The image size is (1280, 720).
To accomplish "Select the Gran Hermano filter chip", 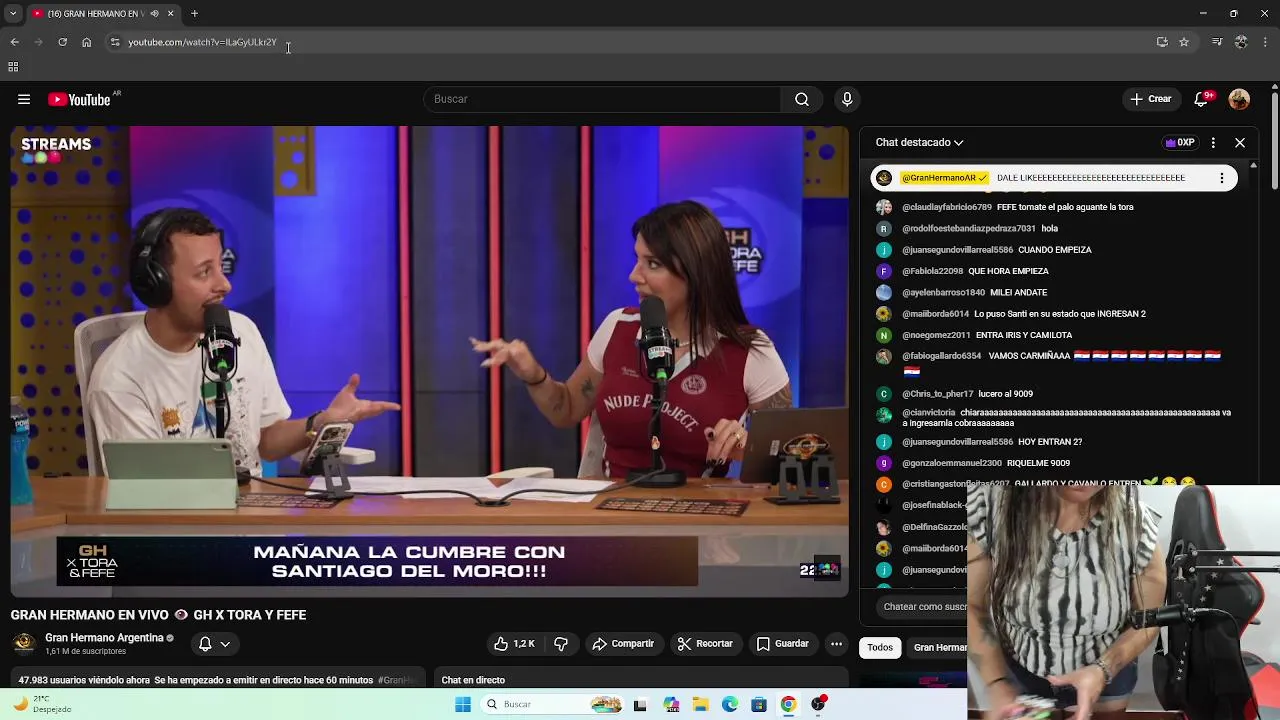I will pos(938,647).
